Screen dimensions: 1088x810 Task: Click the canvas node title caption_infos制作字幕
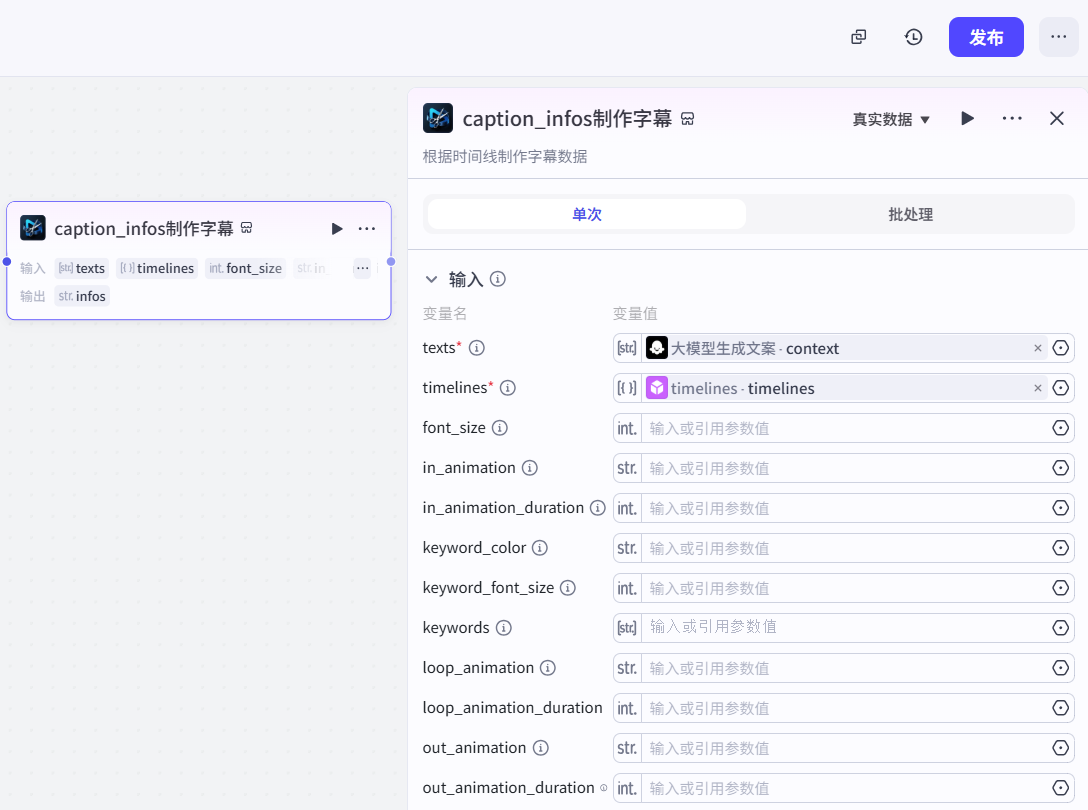144,228
